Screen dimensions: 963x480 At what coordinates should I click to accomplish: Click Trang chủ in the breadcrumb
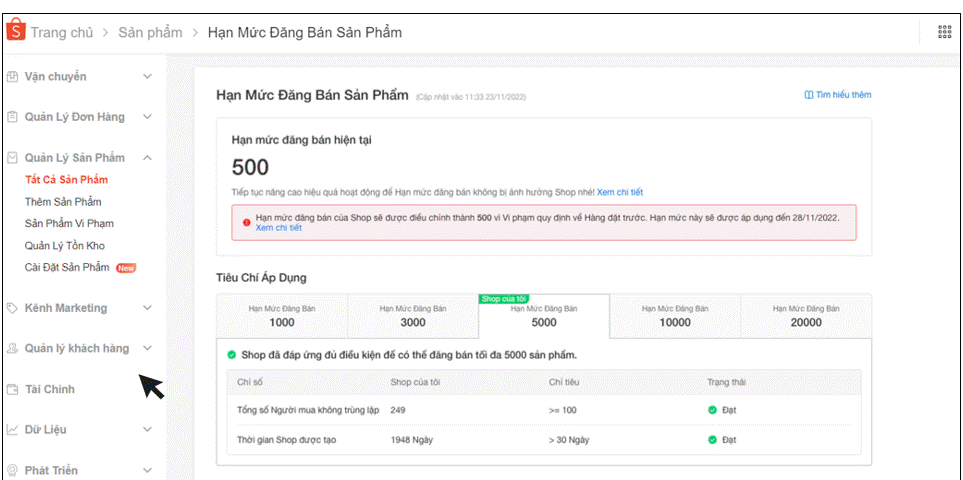click(61, 33)
